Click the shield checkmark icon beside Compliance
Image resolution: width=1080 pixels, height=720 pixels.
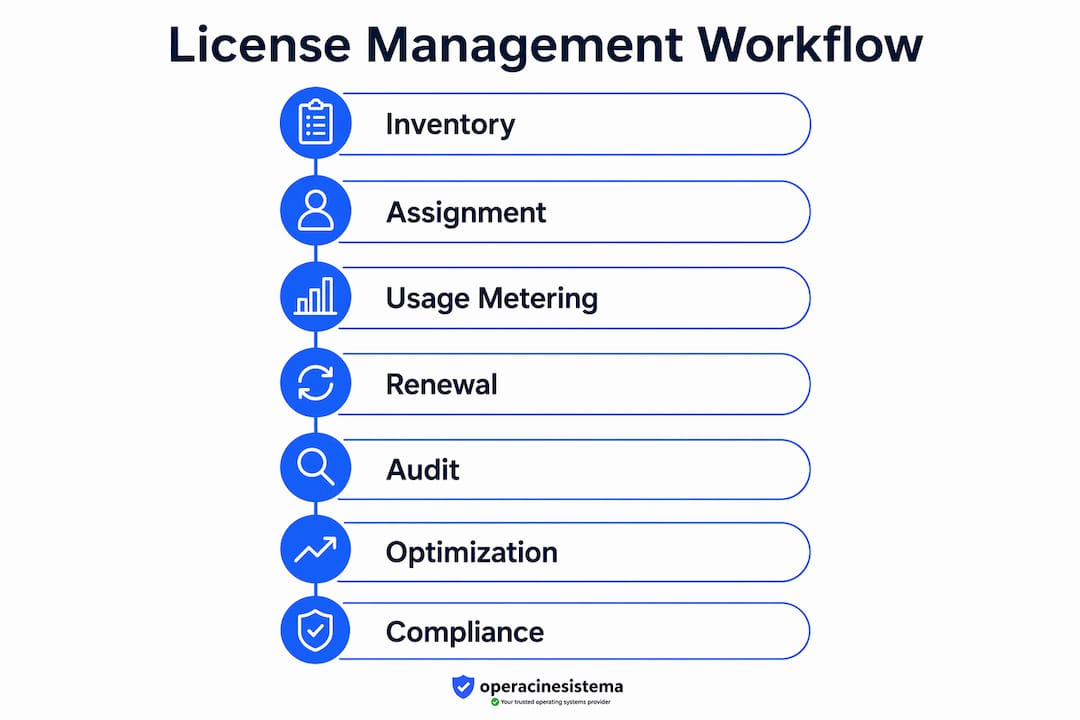click(315, 630)
